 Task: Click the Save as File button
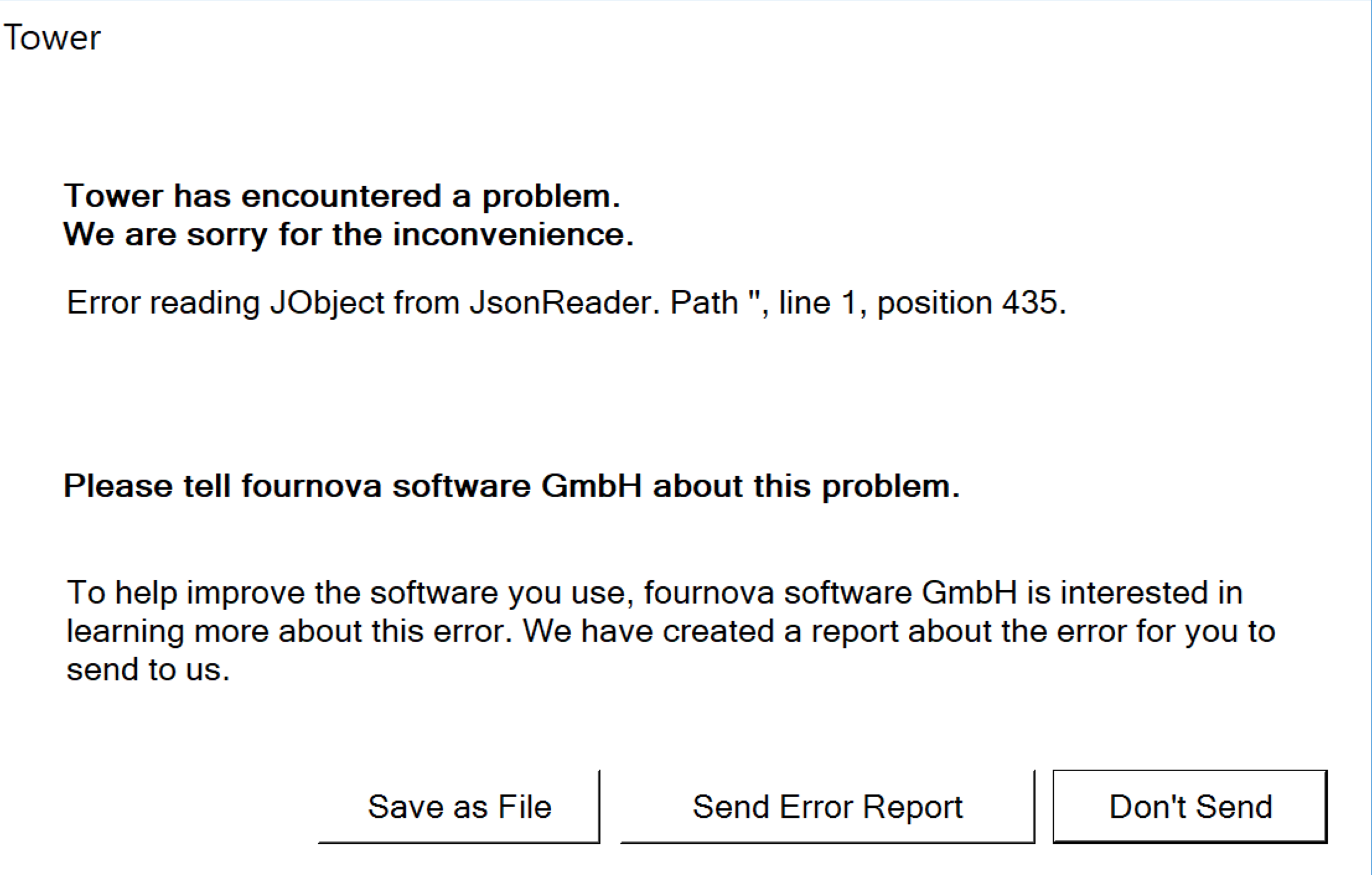pyautogui.click(x=459, y=807)
